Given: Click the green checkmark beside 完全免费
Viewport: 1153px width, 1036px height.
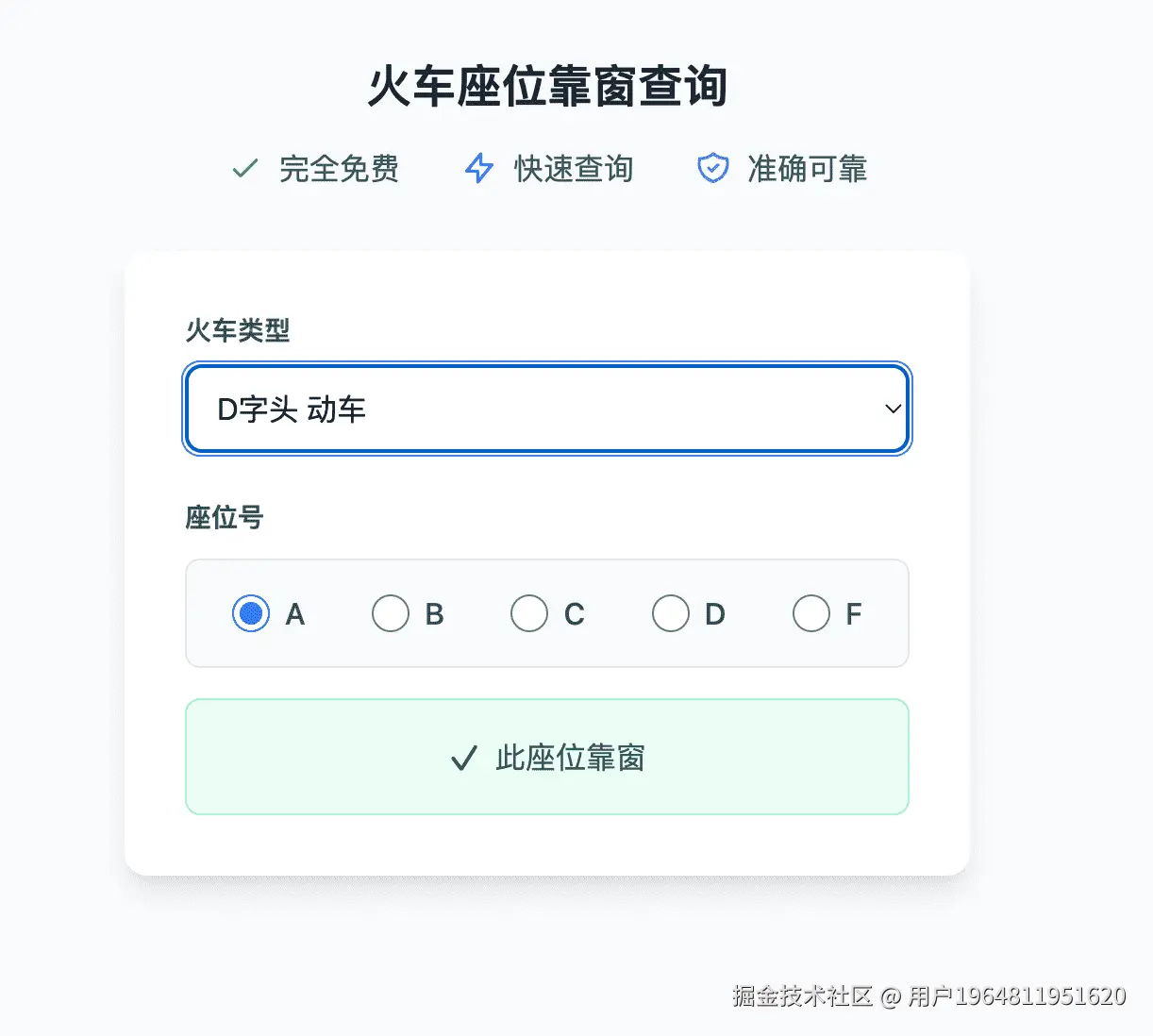Looking at the screenshot, I should coord(244,169).
